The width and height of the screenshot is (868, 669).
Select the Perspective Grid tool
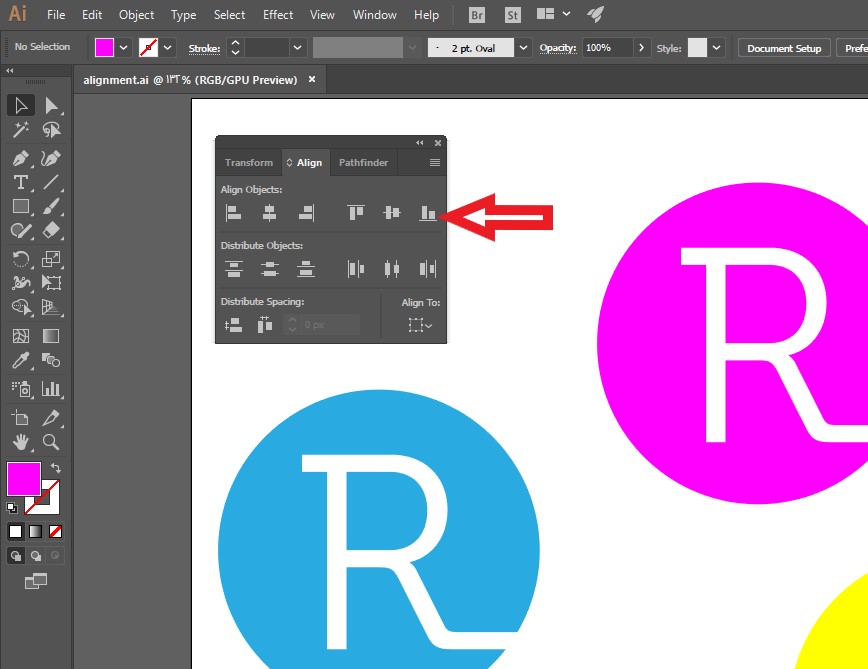[51, 307]
